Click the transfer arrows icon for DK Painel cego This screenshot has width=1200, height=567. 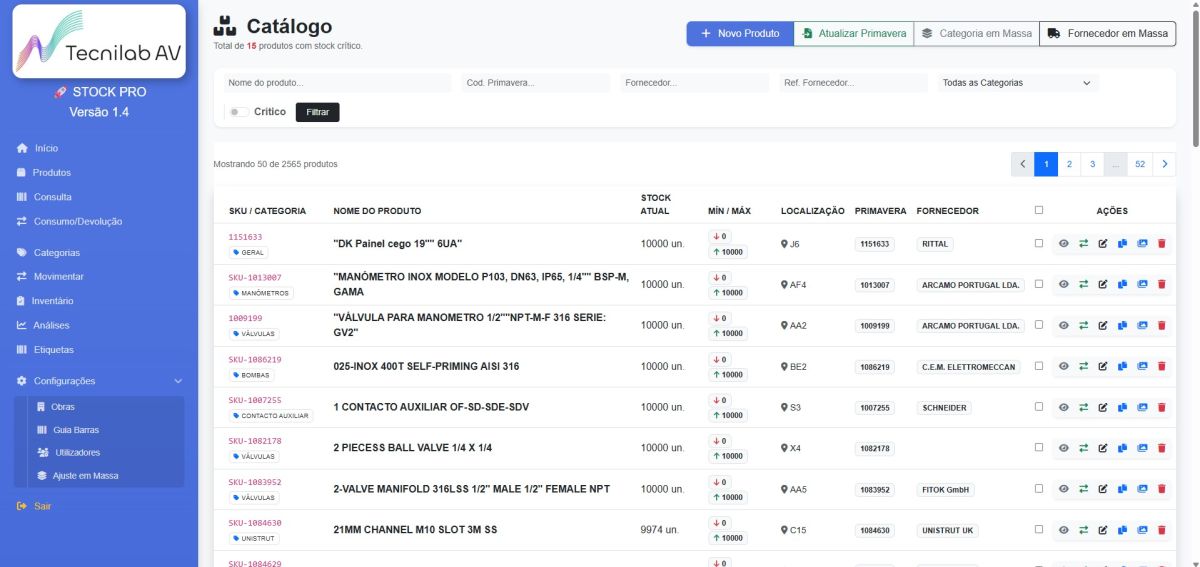(x=1083, y=243)
